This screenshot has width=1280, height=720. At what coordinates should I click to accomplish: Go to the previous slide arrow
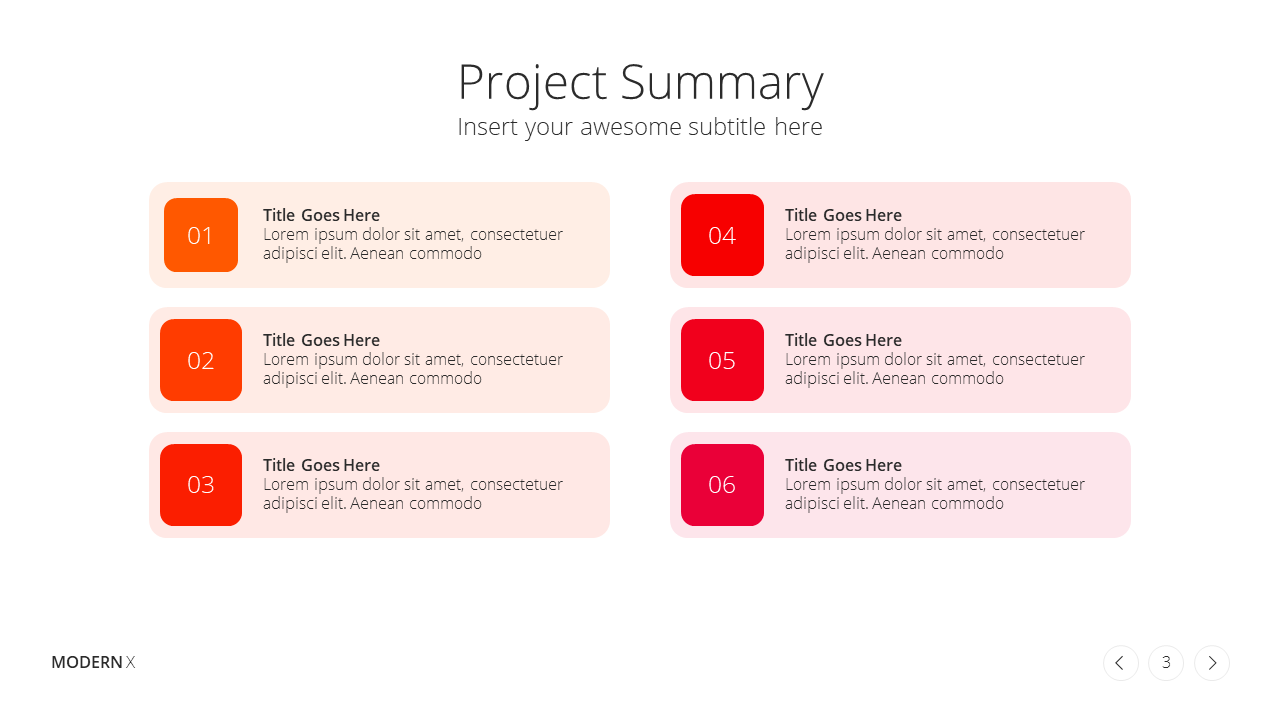[x=1120, y=663]
